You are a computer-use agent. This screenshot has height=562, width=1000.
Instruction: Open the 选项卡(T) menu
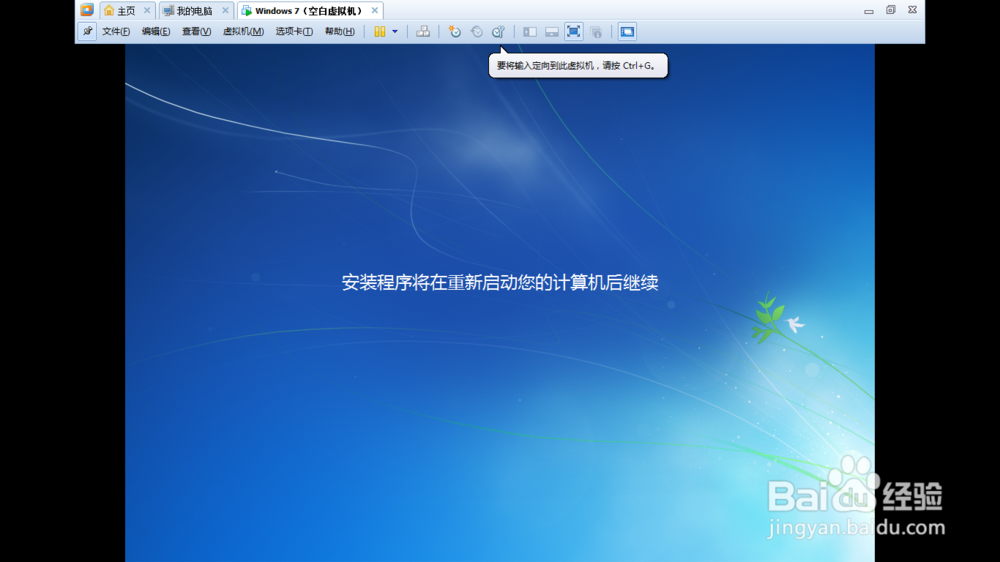(294, 31)
